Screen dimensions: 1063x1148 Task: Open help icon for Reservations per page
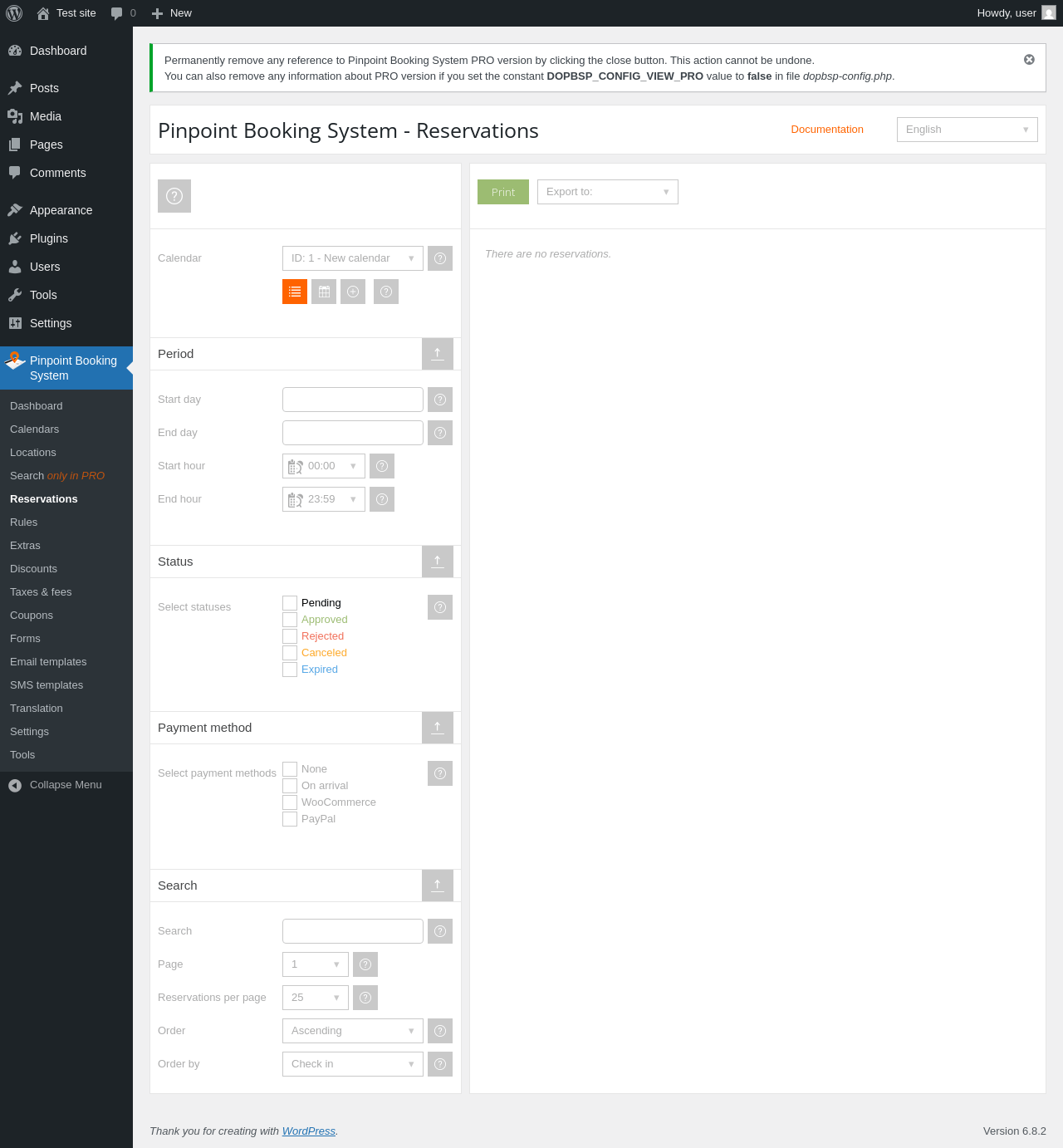[365, 998]
